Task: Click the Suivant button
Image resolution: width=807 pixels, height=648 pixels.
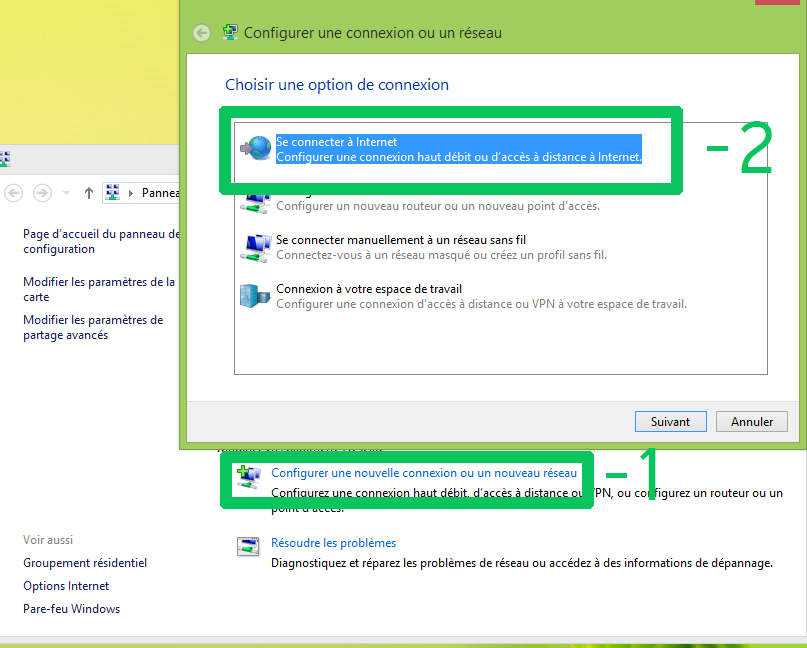Action: point(670,421)
